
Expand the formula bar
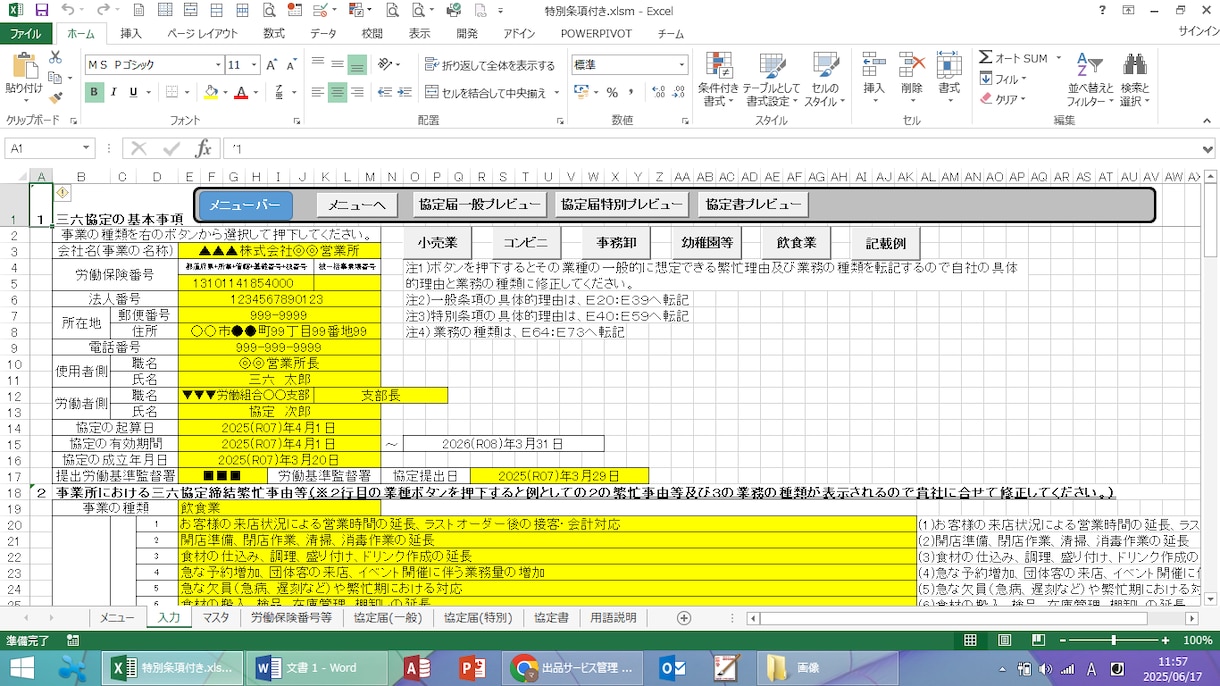tap(1210, 149)
